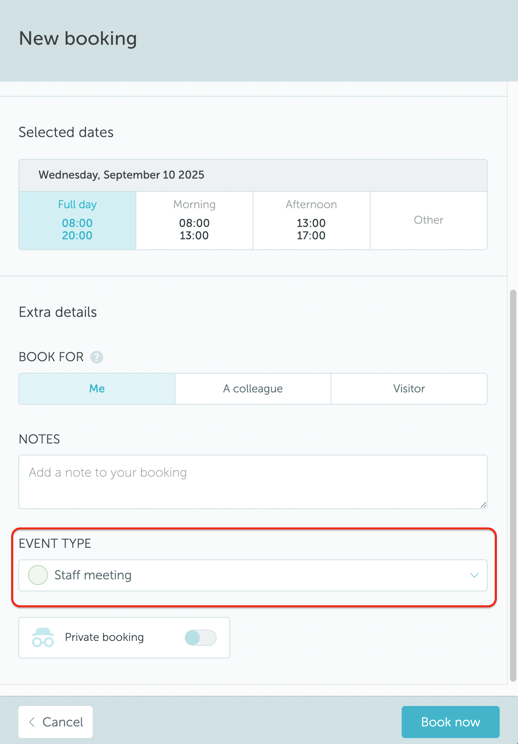Click the Cancel button
This screenshot has height=744, width=518.
pos(56,722)
